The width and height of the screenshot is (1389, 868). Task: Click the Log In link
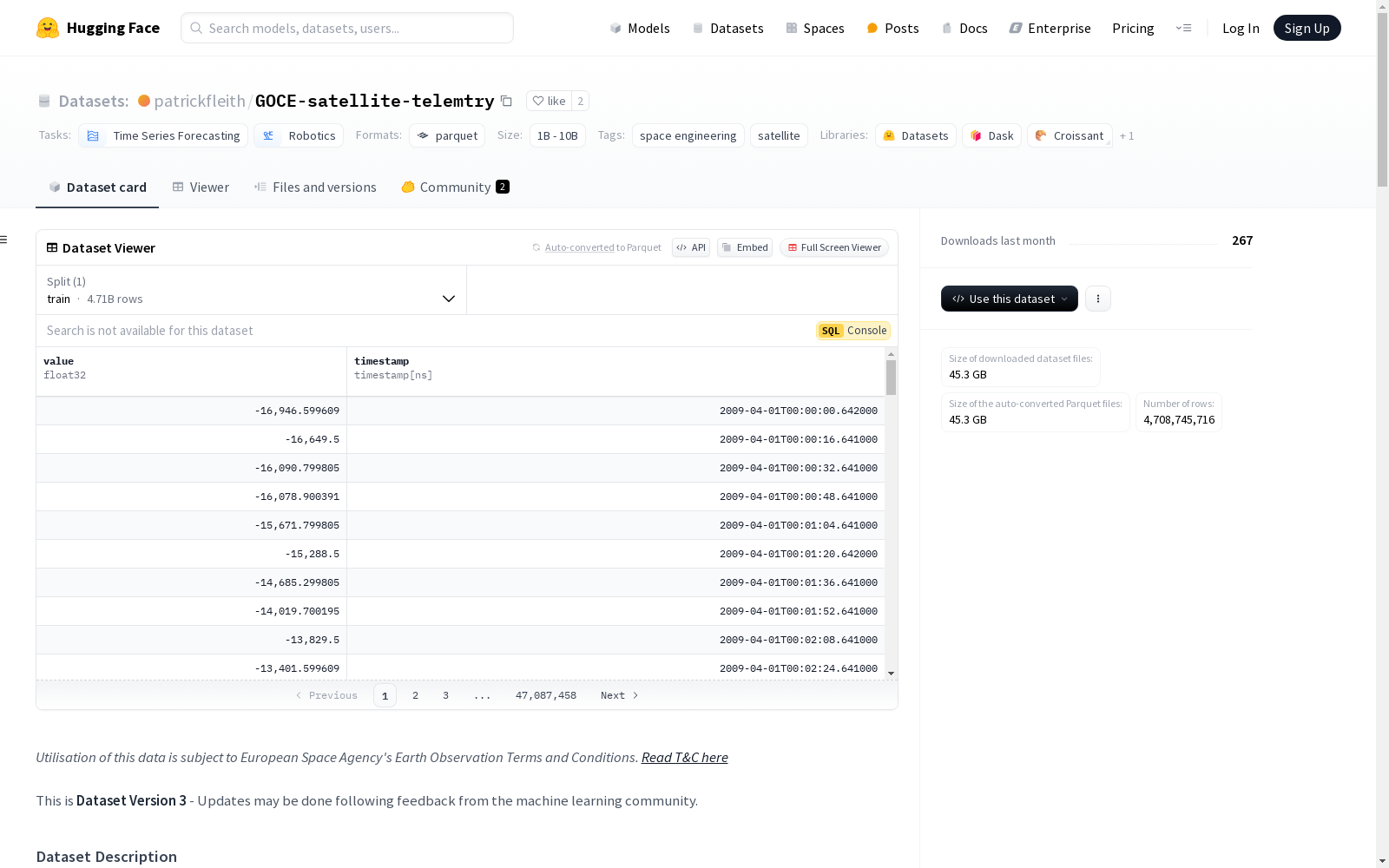(1241, 28)
